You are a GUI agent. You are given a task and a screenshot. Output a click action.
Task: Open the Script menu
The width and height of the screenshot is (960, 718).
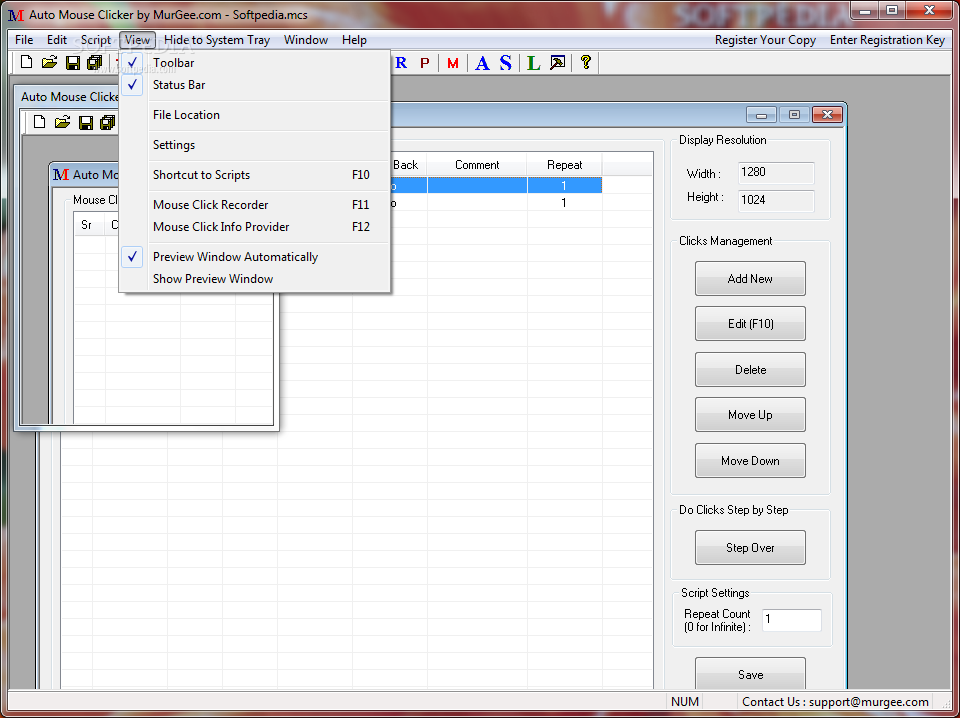pyautogui.click(x=96, y=40)
